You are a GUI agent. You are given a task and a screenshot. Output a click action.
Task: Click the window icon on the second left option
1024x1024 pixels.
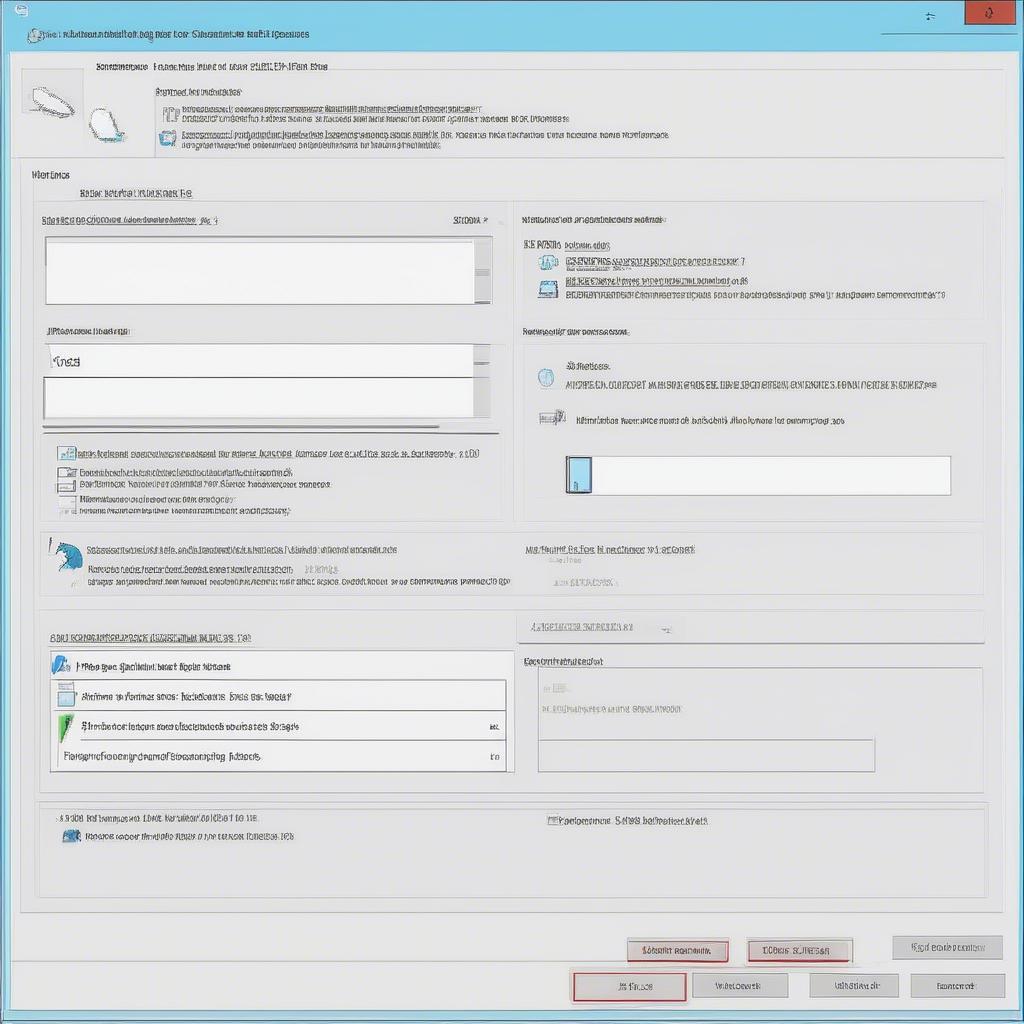67,472
